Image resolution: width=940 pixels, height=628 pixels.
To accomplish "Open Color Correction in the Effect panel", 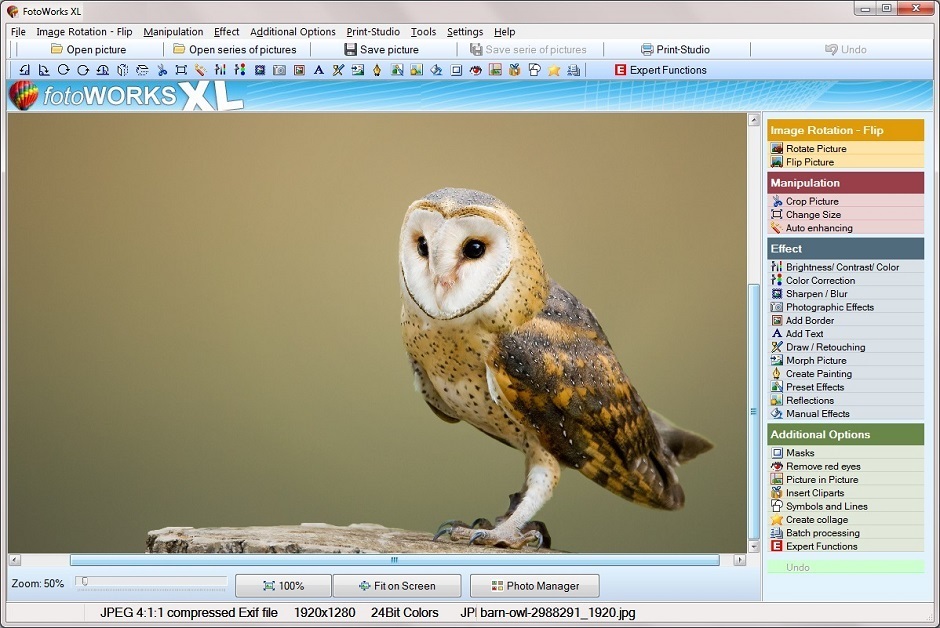I will [x=811, y=280].
